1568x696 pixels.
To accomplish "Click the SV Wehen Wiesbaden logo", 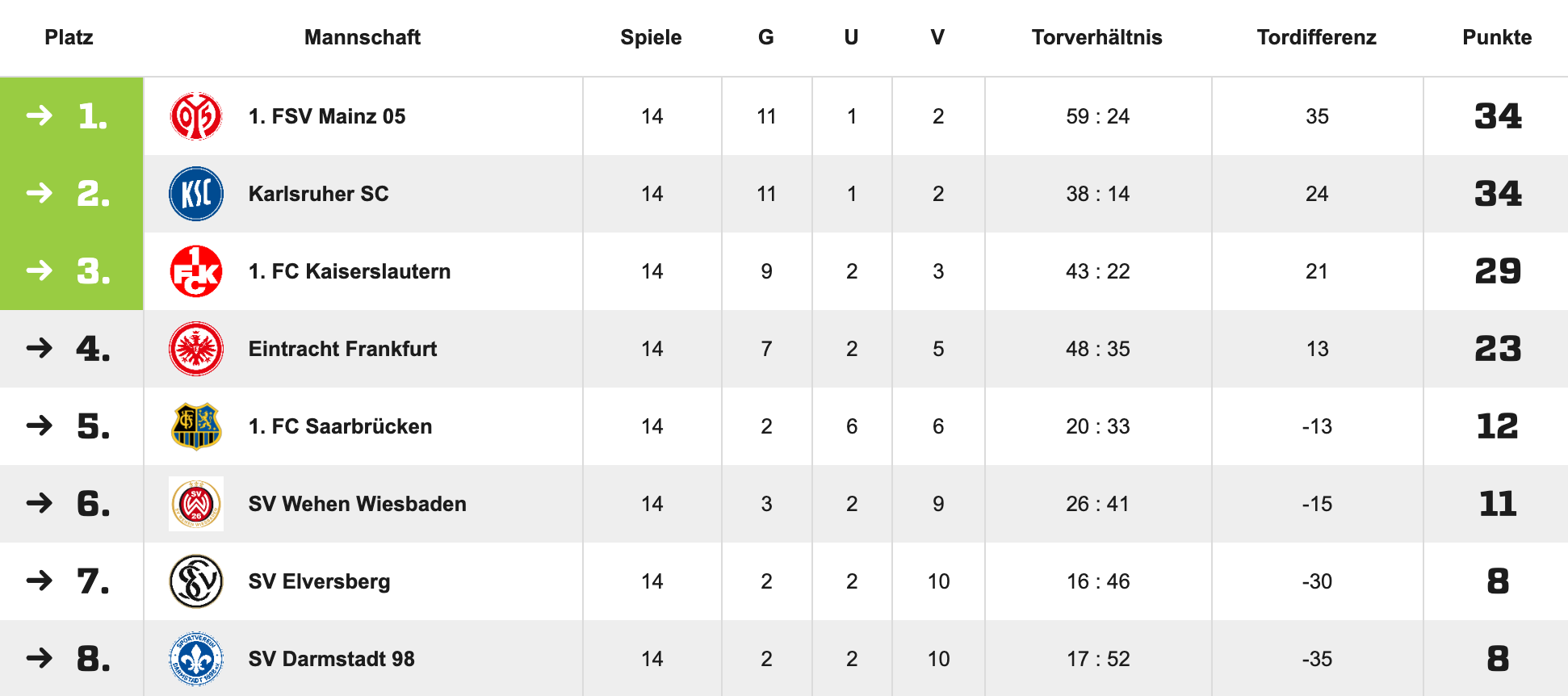I will coord(196,504).
